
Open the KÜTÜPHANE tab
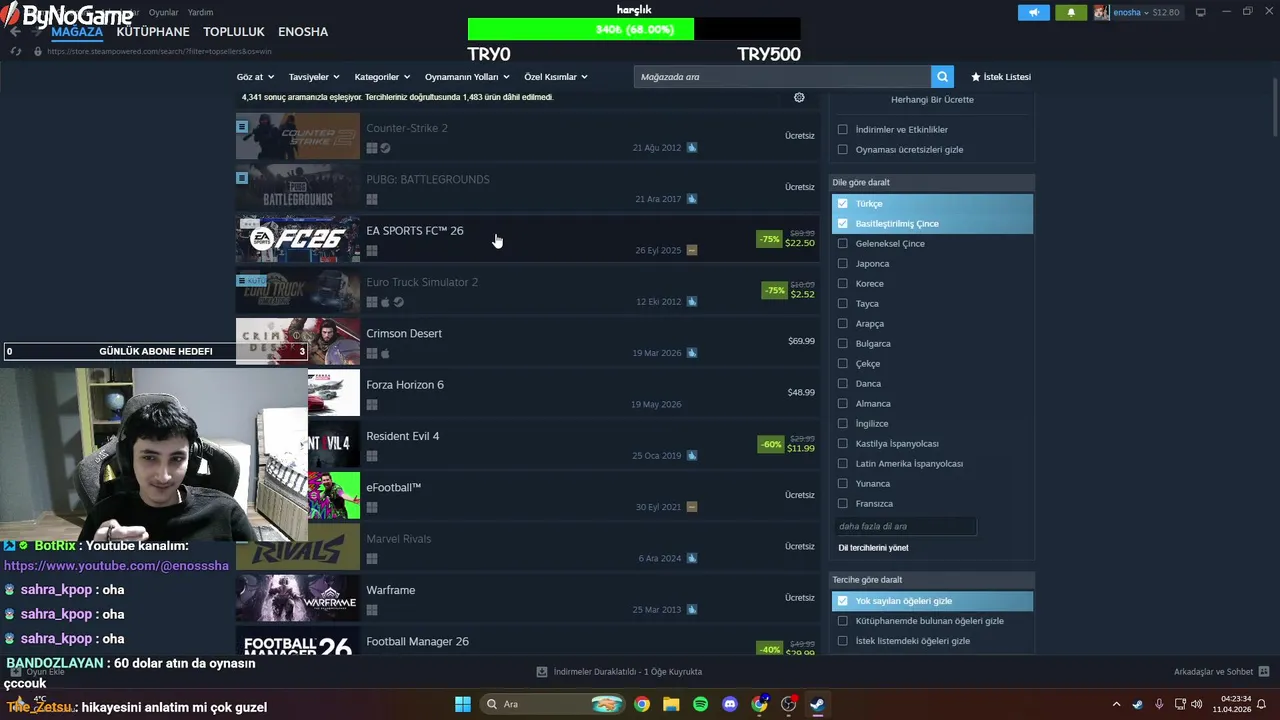tap(153, 32)
